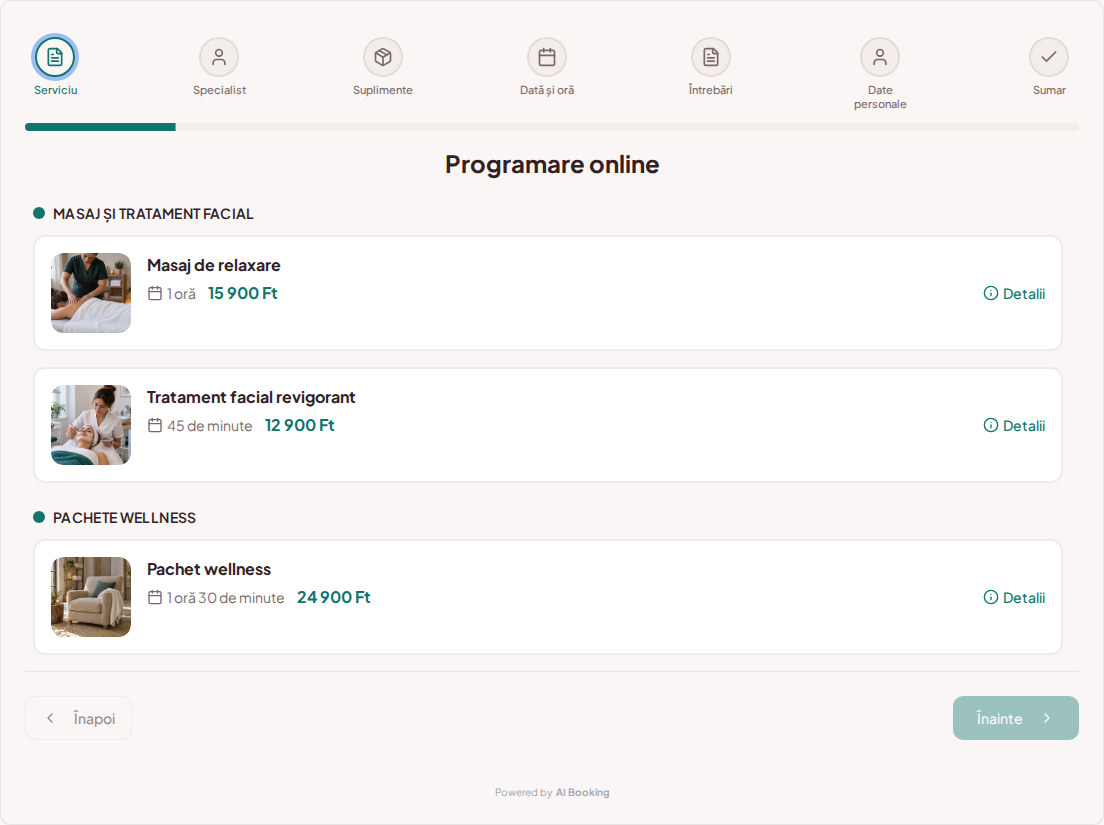Open the Sumar checkmark step icon
Screen dimensions: 1104x825
click(1049, 57)
